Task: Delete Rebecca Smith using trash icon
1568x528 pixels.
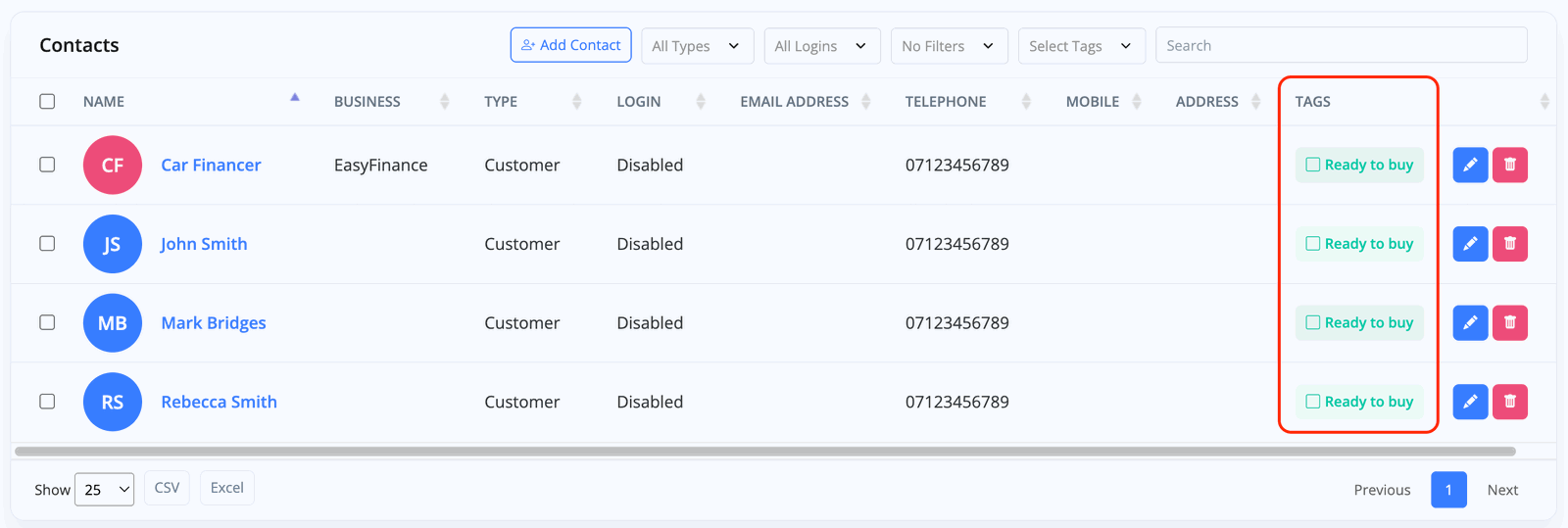Action: click(x=1509, y=402)
